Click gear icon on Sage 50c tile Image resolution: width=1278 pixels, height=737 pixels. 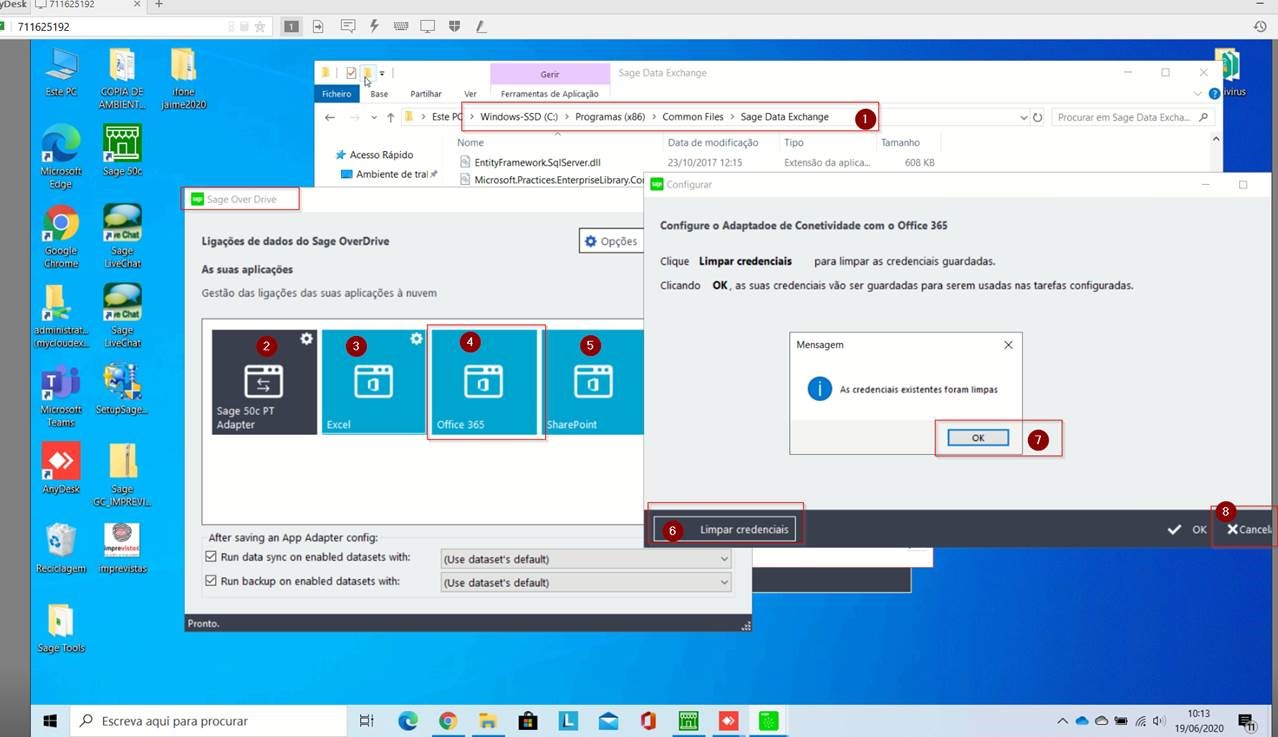(307, 340)
